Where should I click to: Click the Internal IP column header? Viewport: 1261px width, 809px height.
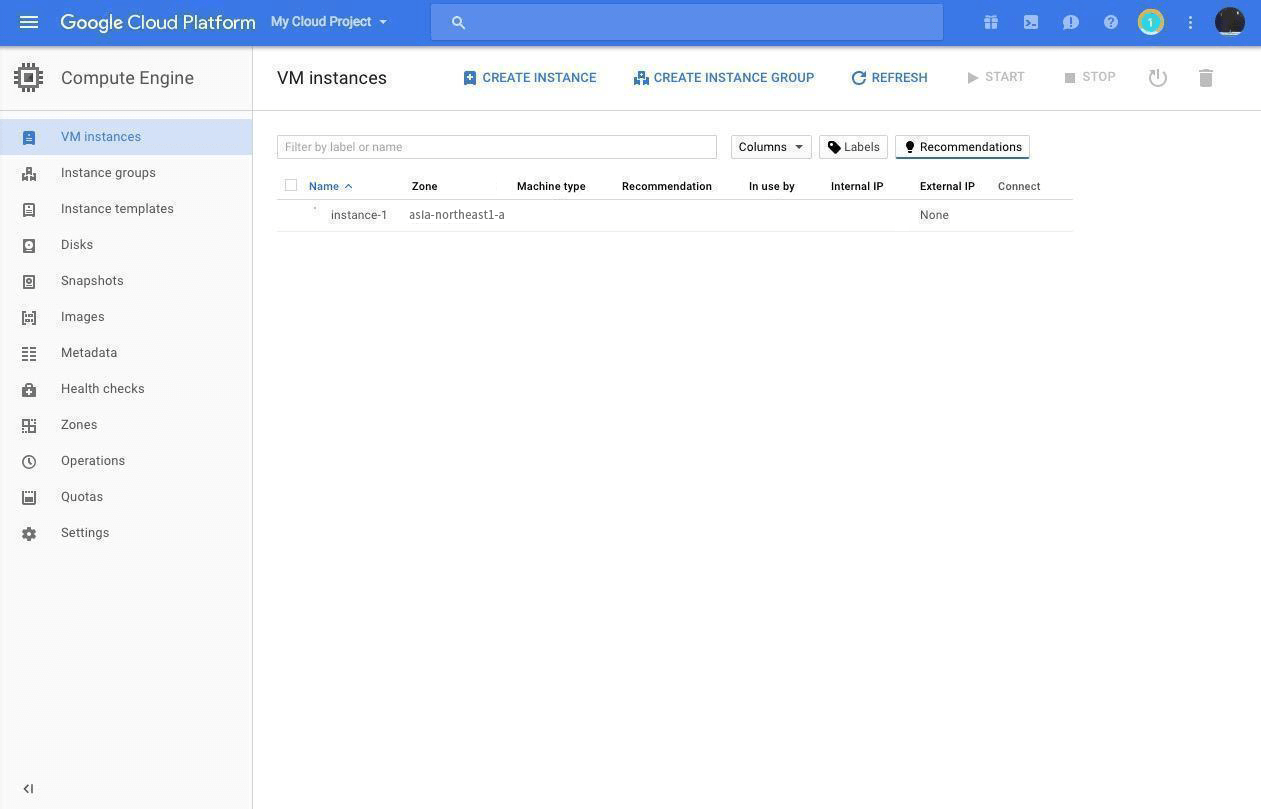coord(857,186)
